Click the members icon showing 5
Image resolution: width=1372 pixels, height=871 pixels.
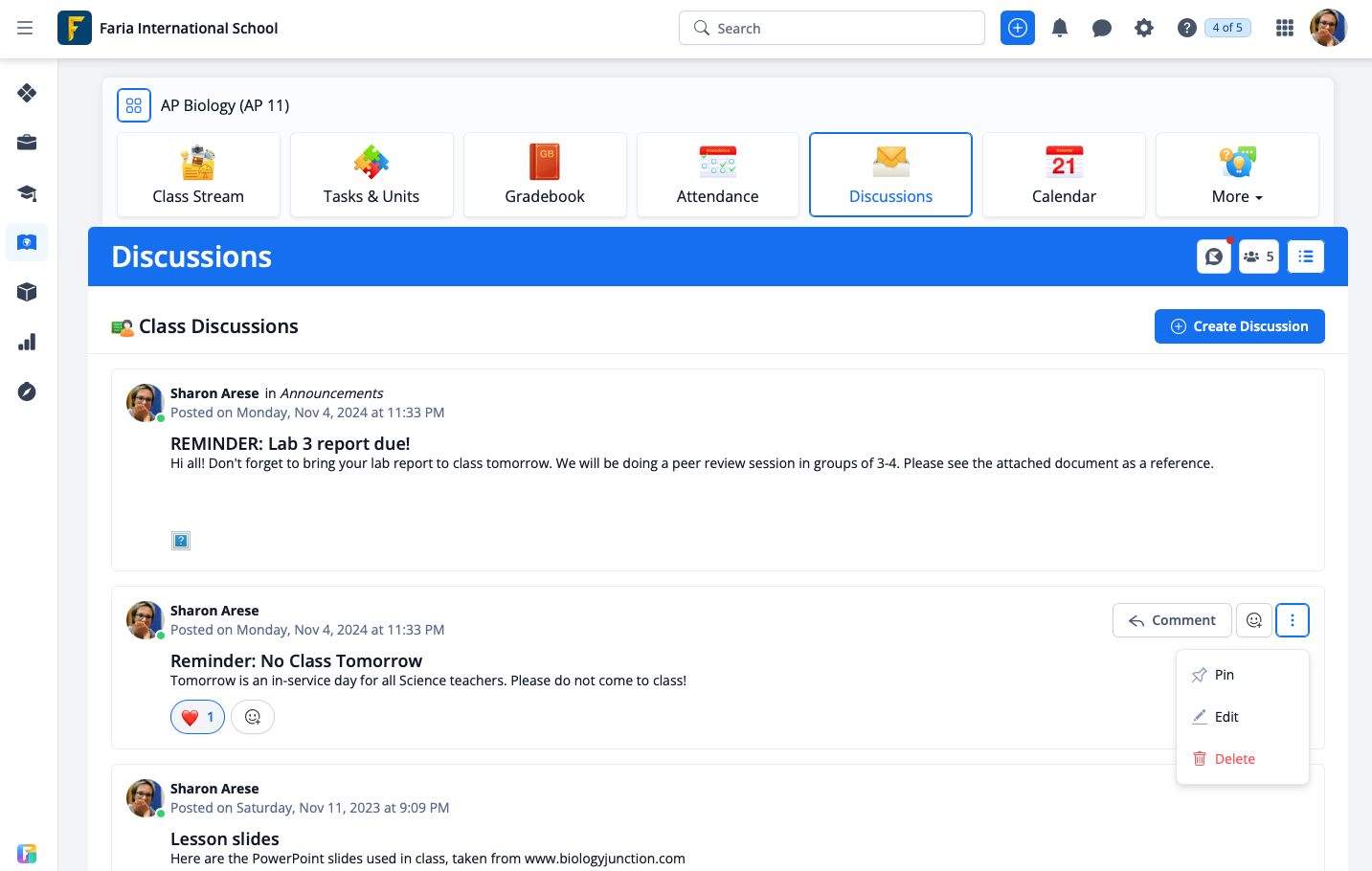coord(1258,257)
